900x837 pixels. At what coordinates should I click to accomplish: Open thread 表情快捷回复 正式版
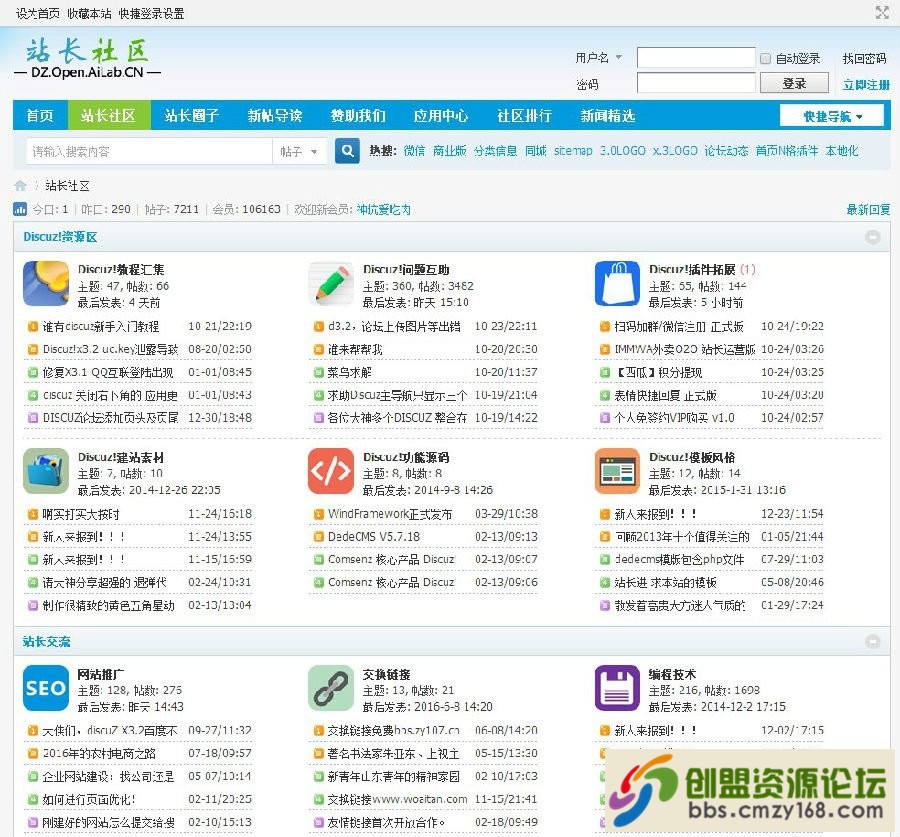click(x=665, y=395)
